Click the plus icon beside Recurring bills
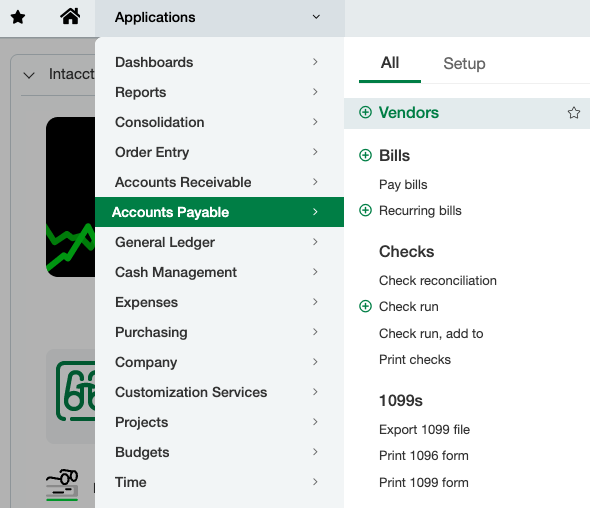 click(x=365, y=210)
